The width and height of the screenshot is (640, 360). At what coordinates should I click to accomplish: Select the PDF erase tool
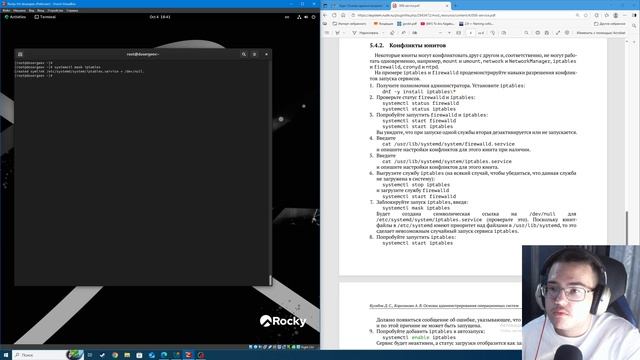pos(392,33)
